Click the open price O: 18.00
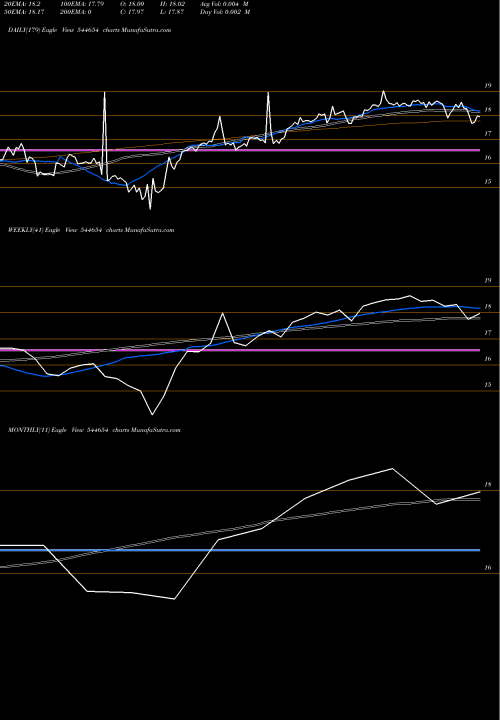Viewport: 500px width, 720px height. tap(133, 3)
